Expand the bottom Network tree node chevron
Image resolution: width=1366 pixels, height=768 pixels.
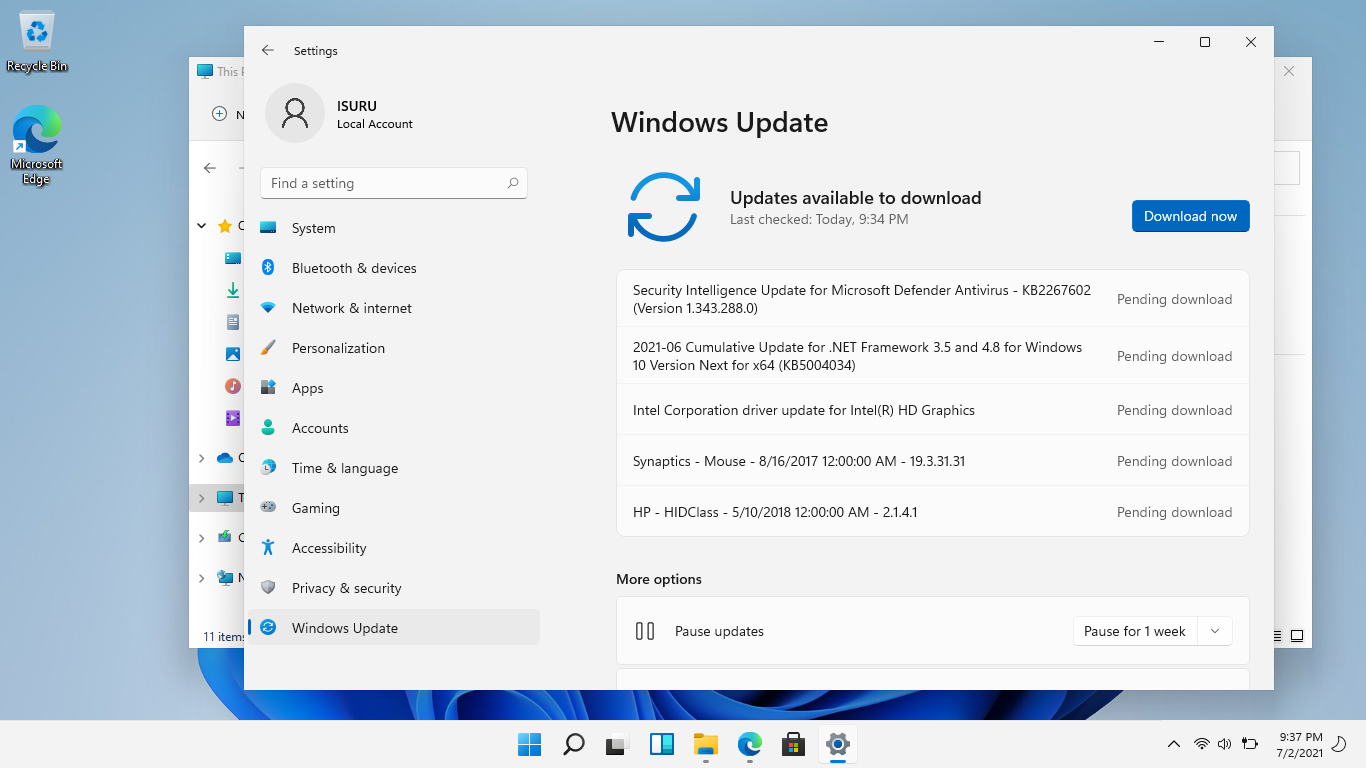[202, 578]
